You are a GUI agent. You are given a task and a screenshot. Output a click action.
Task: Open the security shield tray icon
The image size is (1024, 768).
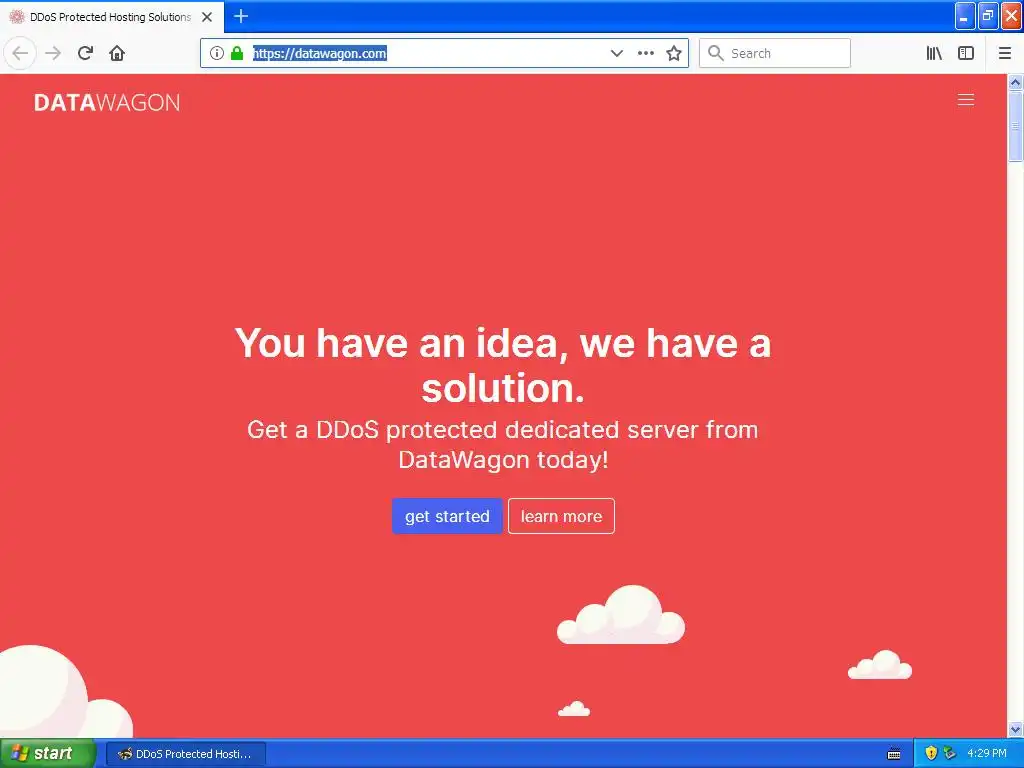click(931, 753)
